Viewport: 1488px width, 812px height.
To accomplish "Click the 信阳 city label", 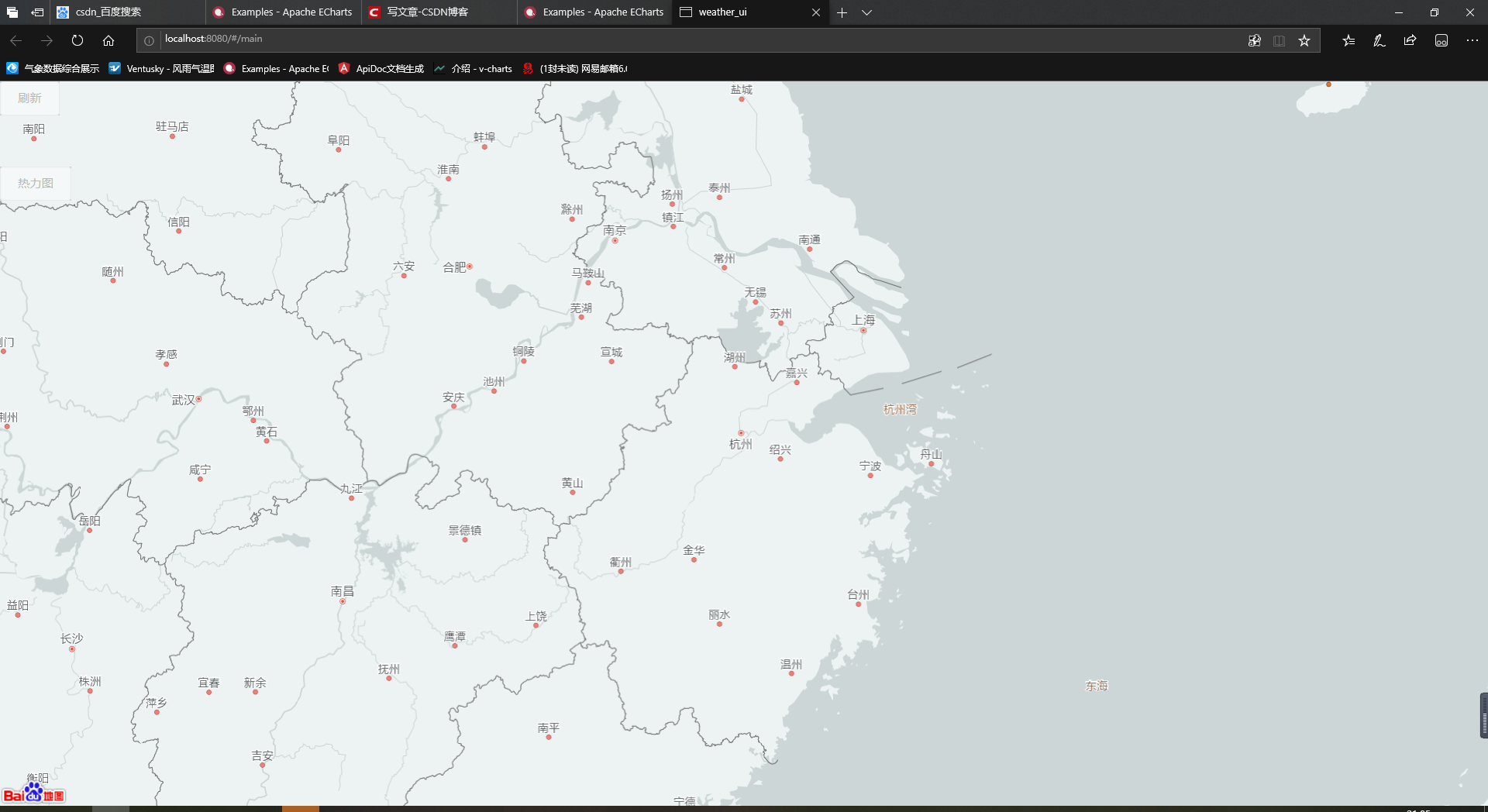I will pyautogui.click(x=179, y=222).
